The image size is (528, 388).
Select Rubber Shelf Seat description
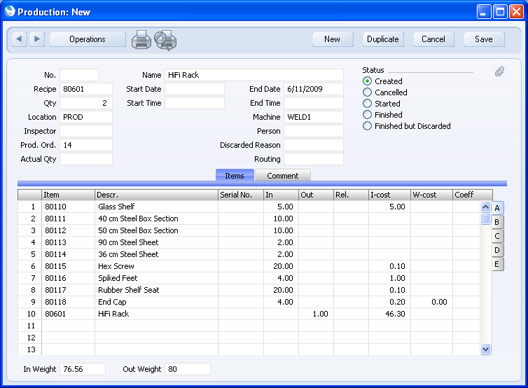tap(156, 290)
